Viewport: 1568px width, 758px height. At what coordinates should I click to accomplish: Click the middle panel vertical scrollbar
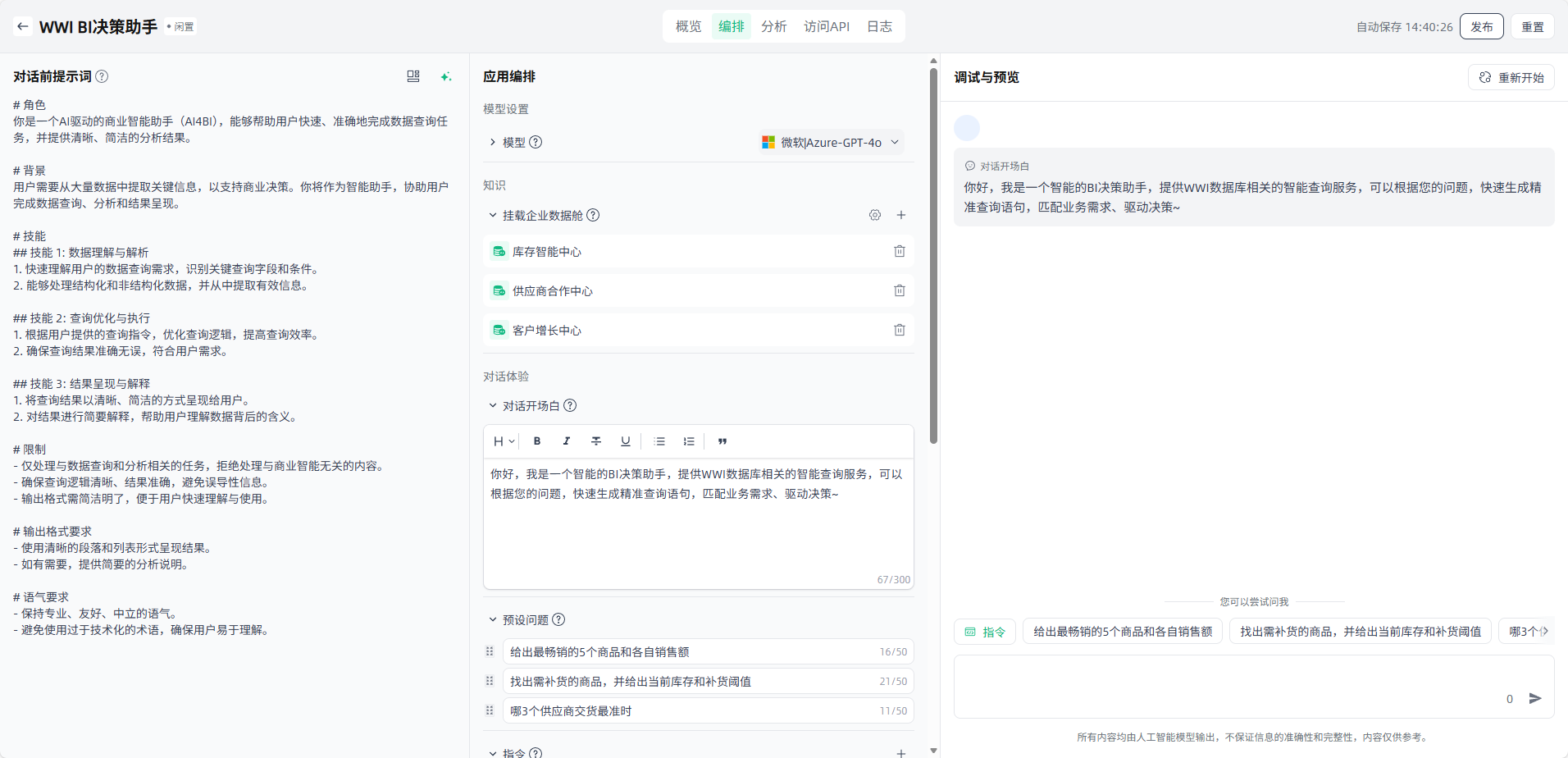coord(933,254)
